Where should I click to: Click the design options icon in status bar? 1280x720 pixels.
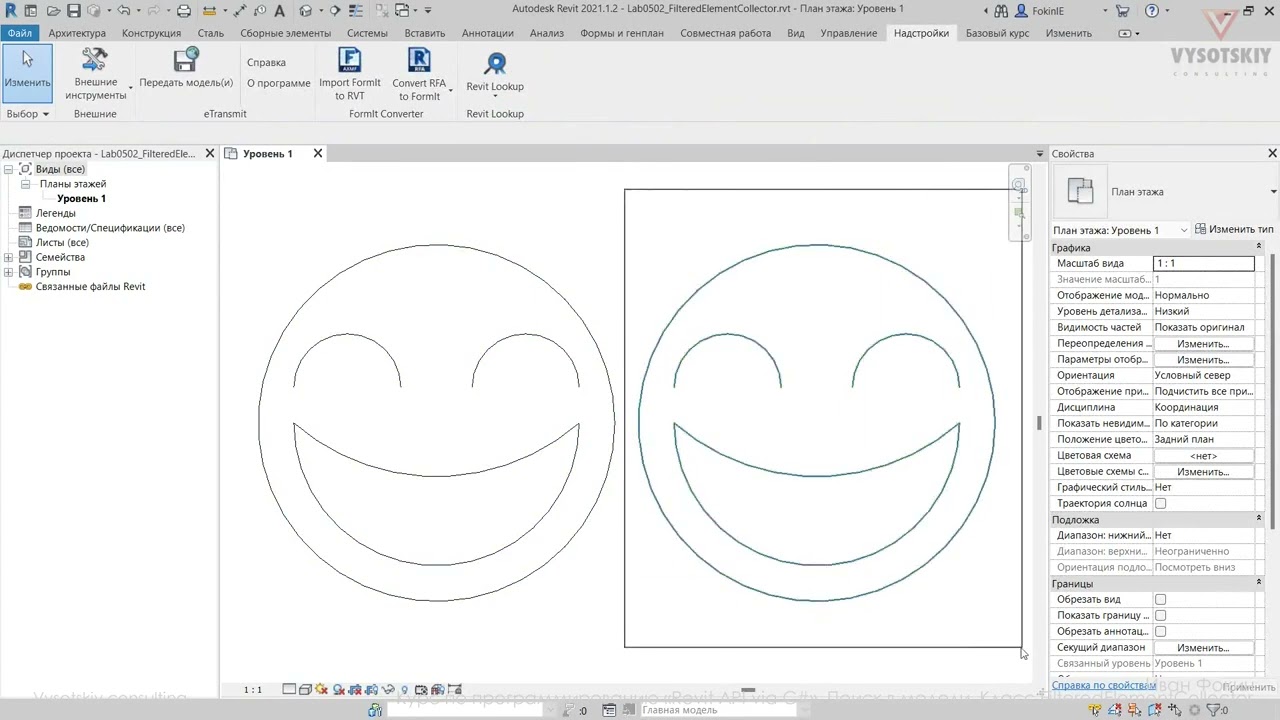[x=609, y=710]
